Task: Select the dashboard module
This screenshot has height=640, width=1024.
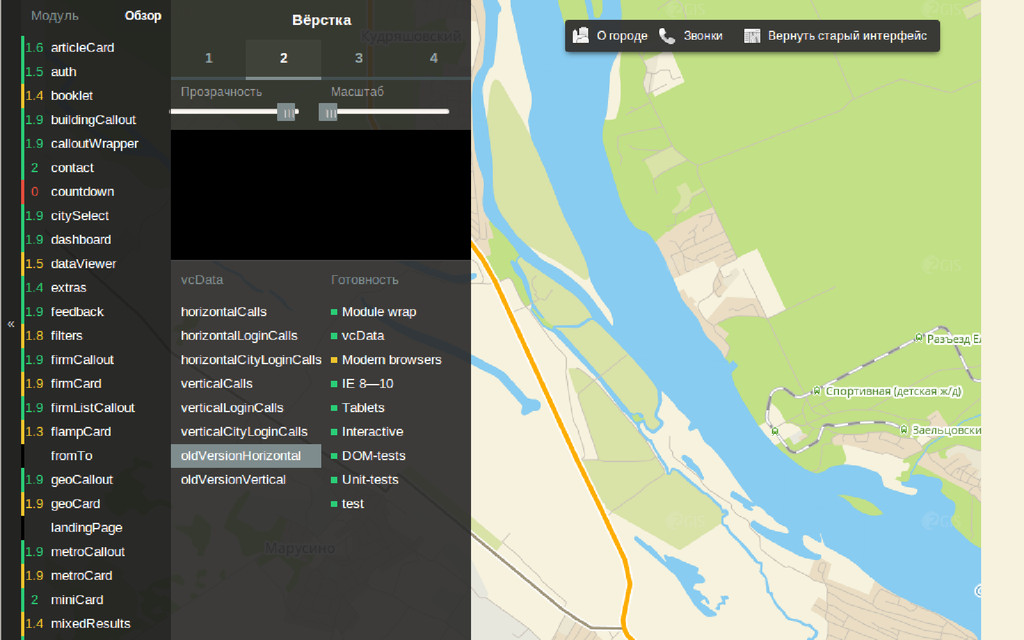Action: tap(81, 240)
